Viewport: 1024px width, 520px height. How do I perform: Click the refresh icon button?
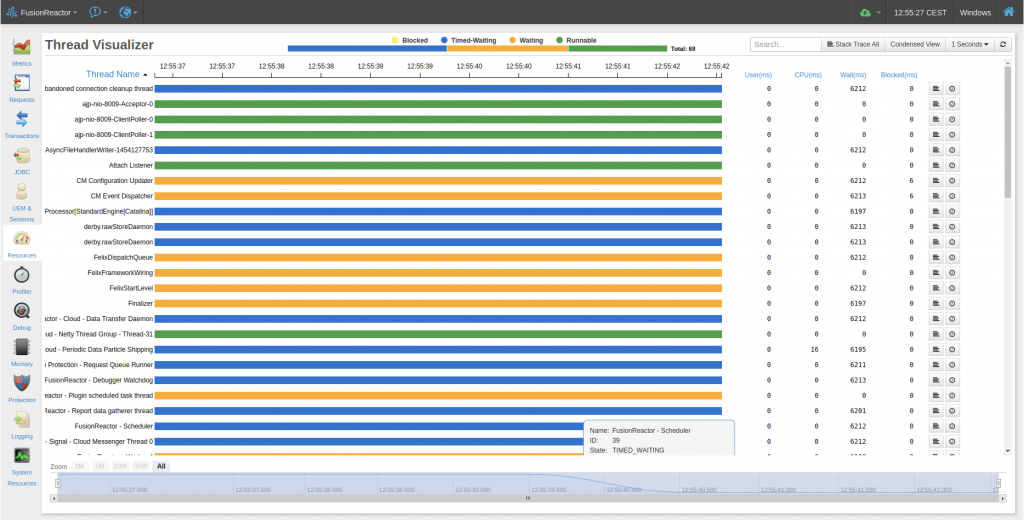1004,44
